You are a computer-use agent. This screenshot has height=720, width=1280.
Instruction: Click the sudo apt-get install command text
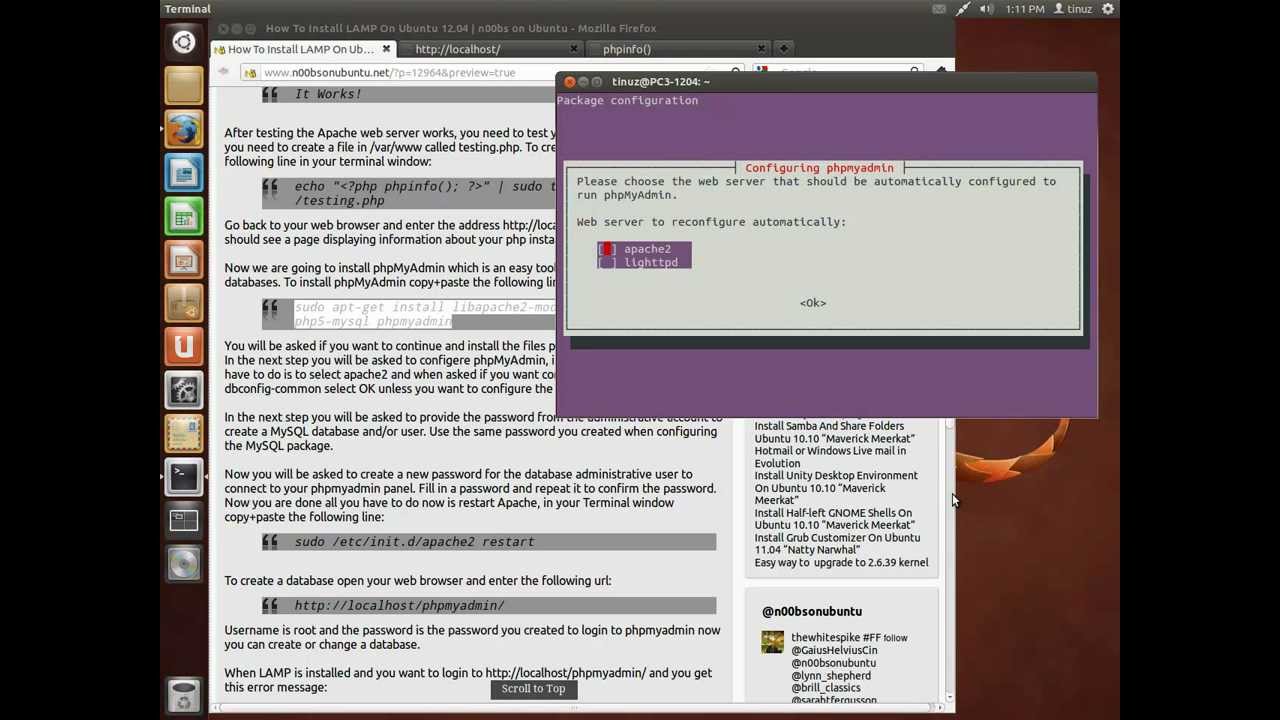coord(424,314)
